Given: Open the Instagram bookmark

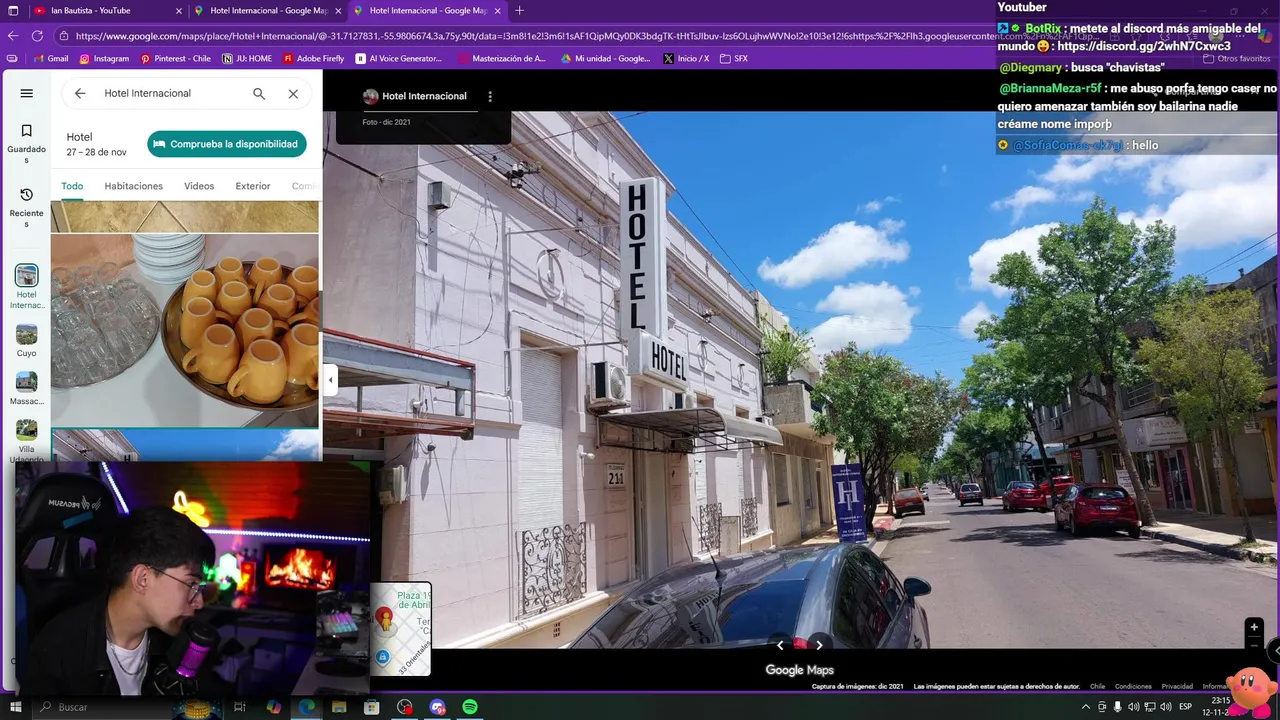Looking at the screenshot, I should [104, 59].
